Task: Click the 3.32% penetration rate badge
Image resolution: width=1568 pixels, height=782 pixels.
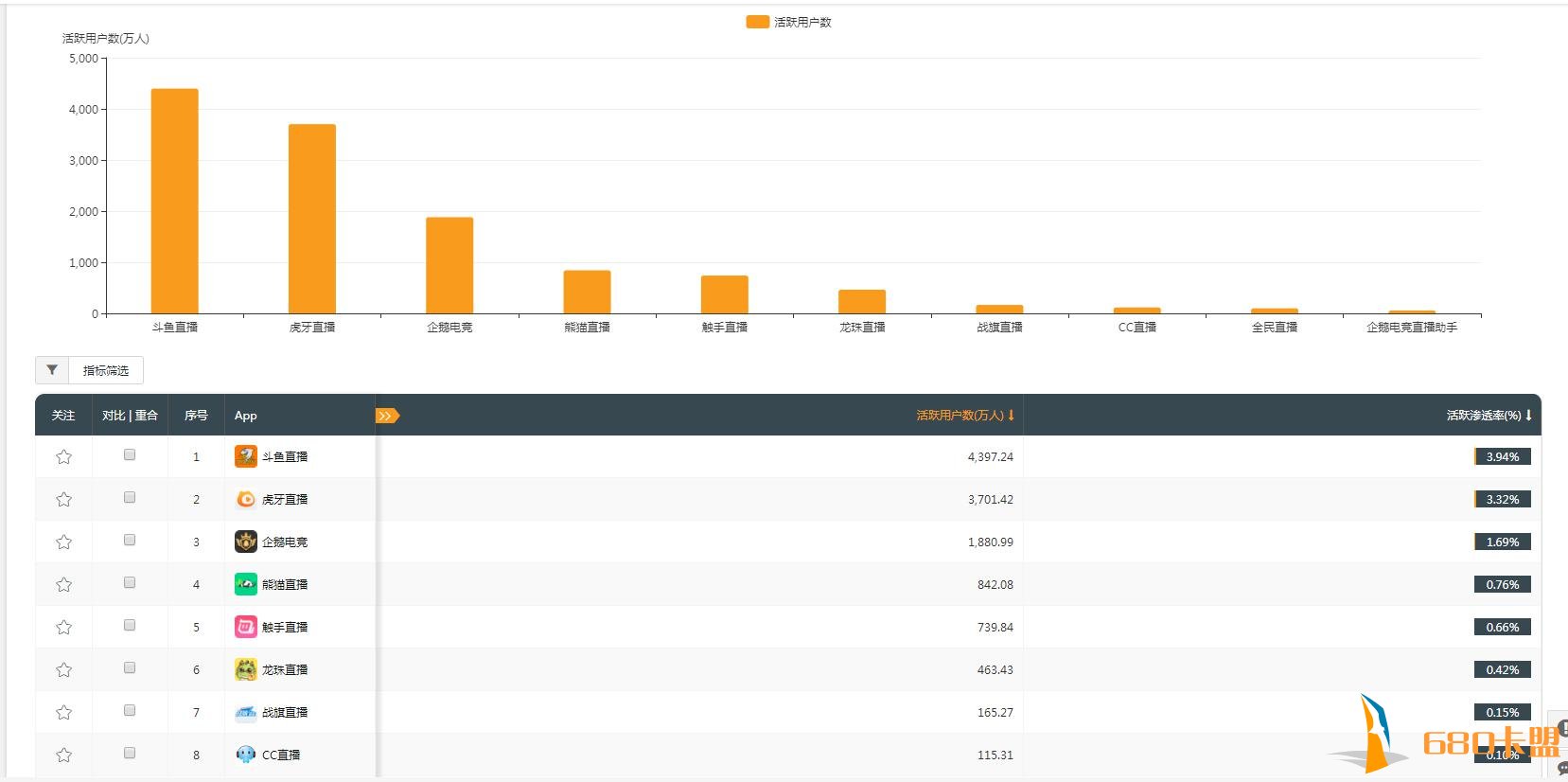Action: 1503,499
